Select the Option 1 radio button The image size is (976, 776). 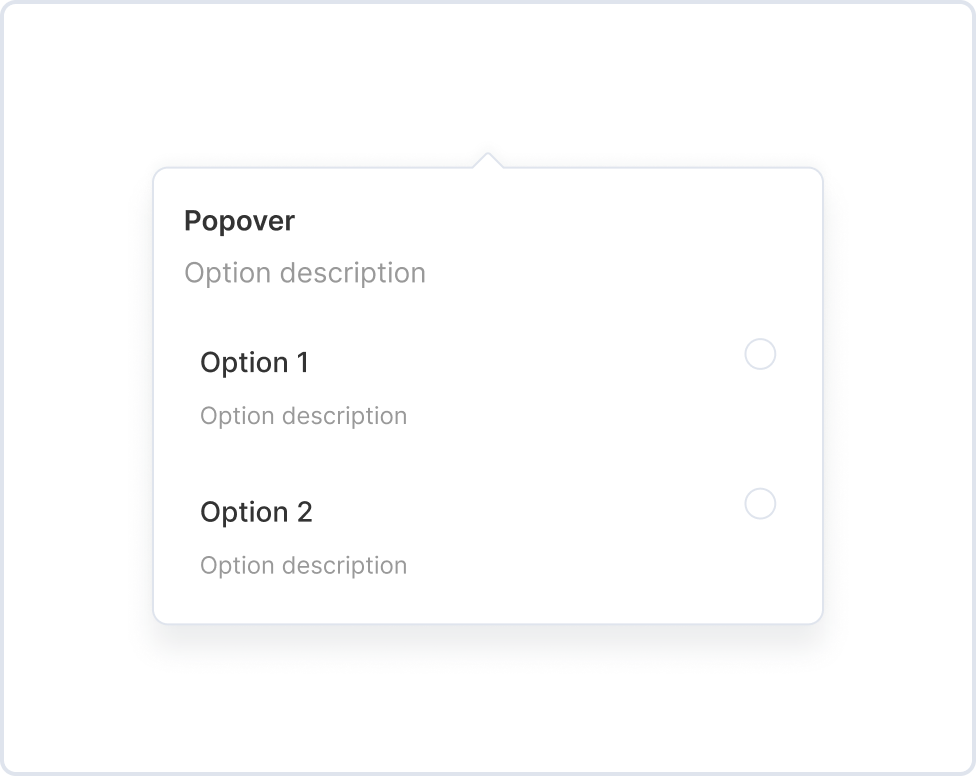point(760,354)
